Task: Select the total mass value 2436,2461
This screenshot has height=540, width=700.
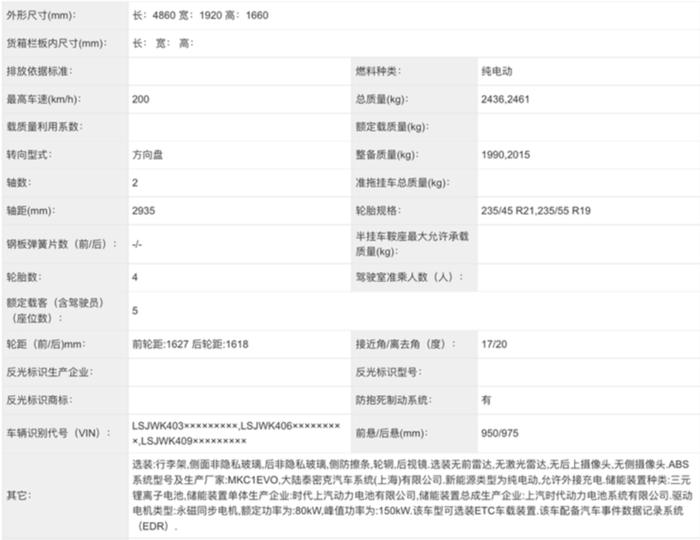Action: [505, 99]
